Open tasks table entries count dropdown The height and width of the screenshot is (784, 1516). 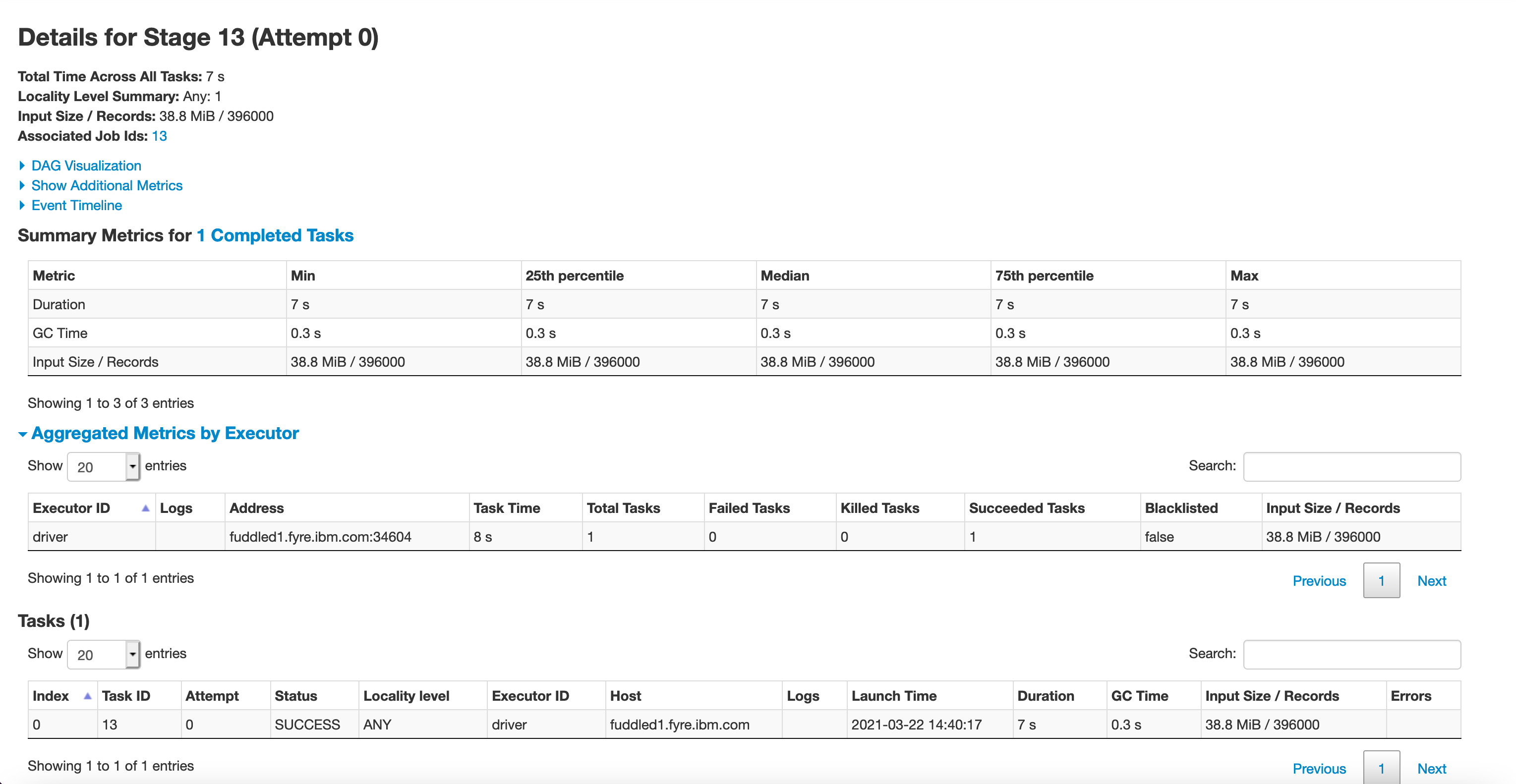(x=104, y=655)
